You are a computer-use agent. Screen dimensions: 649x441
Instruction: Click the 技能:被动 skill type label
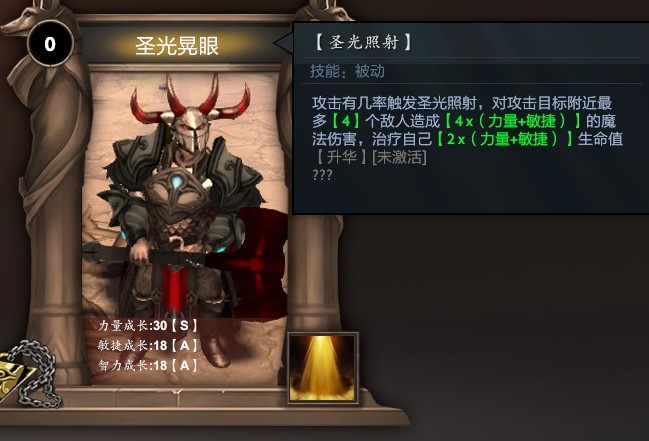pyautogui.click(x=347, y=71)
